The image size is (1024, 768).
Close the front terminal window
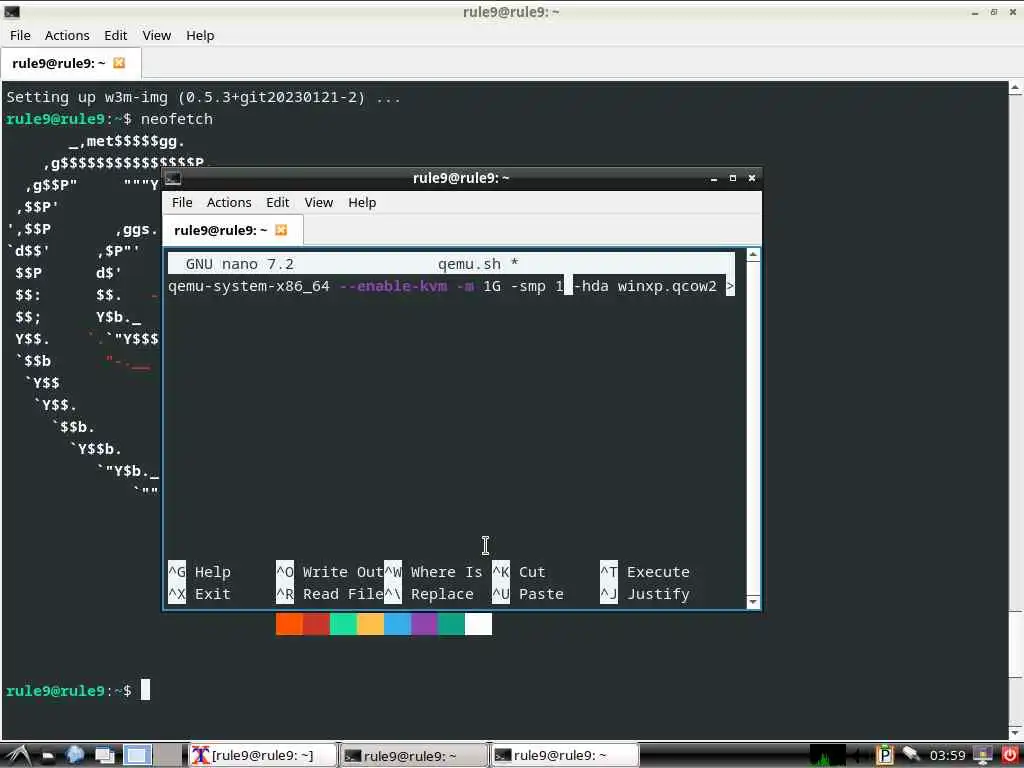click(x=752, y=178)
